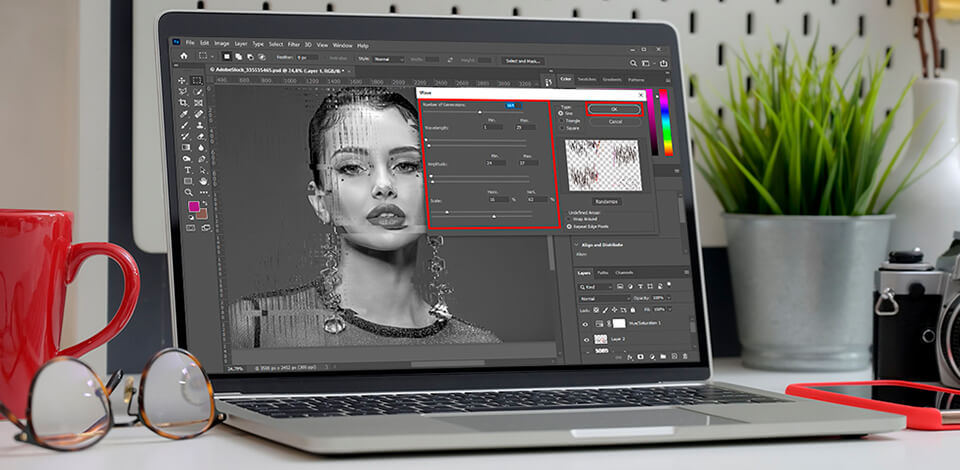Select the Rectangular Marquee tool in toolbox
Screen dimensions: 960x470
[197, 80]
